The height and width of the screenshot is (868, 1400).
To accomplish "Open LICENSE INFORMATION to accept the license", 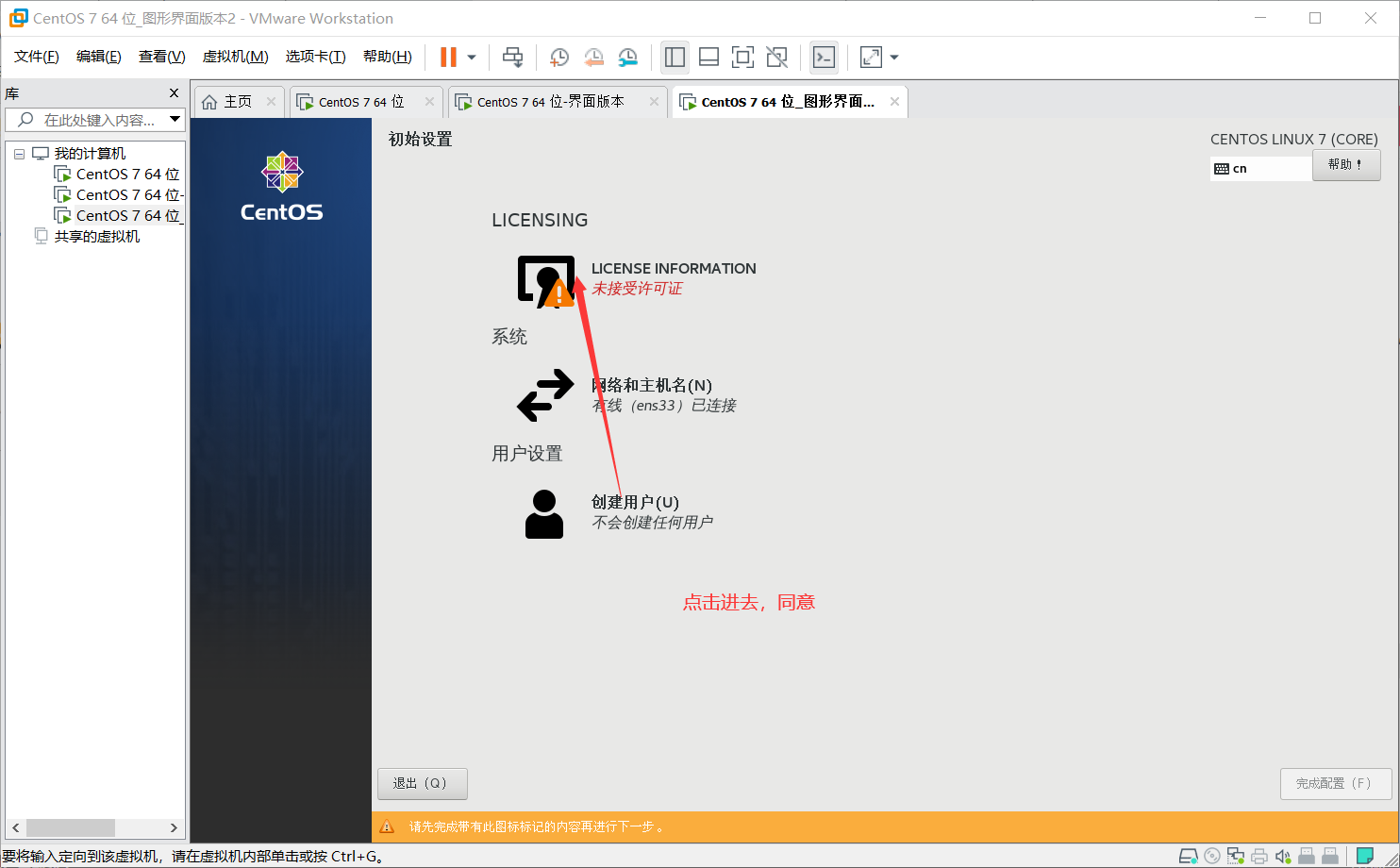I will tap(674, 268).
